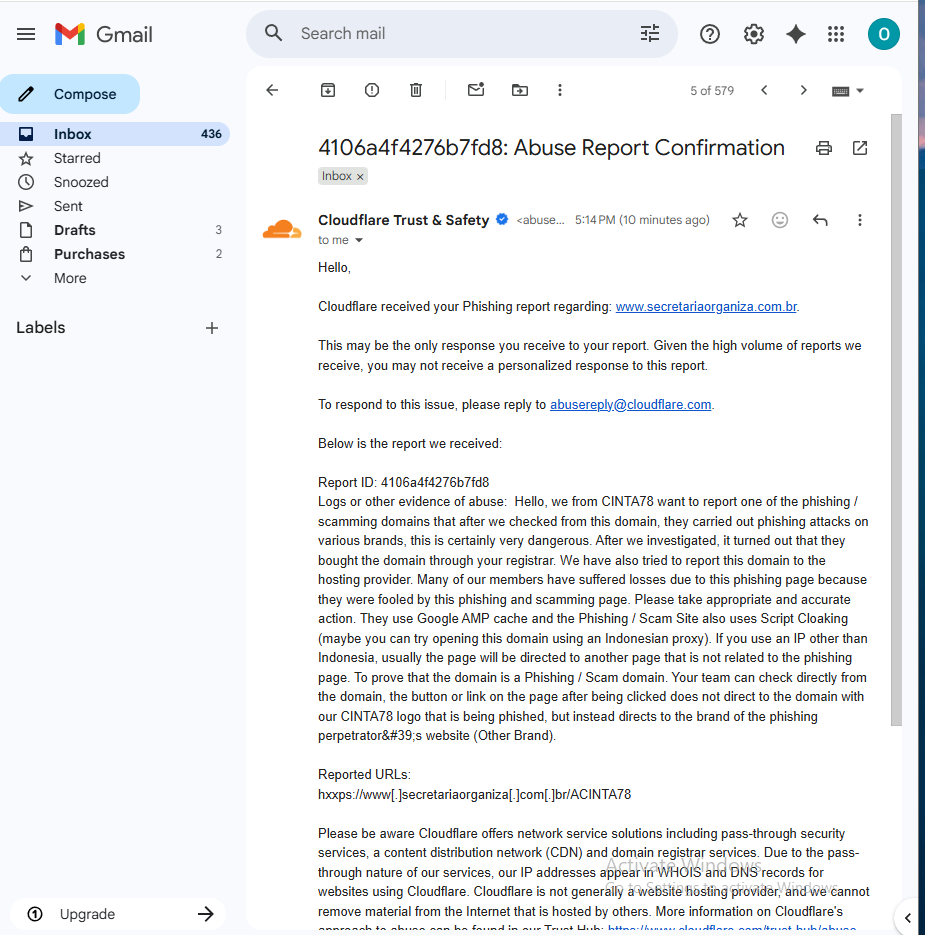Click the '5 of 579' counter

point(711,91)
